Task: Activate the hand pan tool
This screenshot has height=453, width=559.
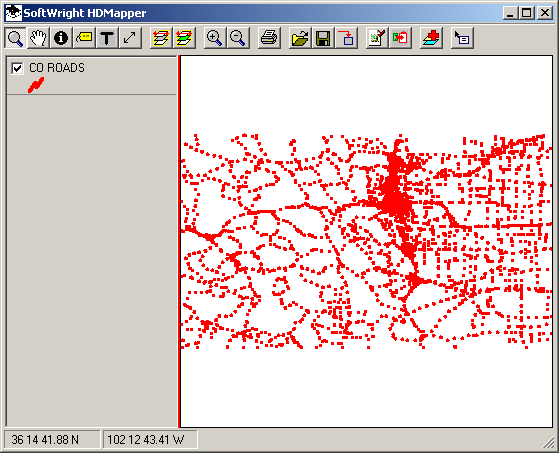Action: (38, 38)
